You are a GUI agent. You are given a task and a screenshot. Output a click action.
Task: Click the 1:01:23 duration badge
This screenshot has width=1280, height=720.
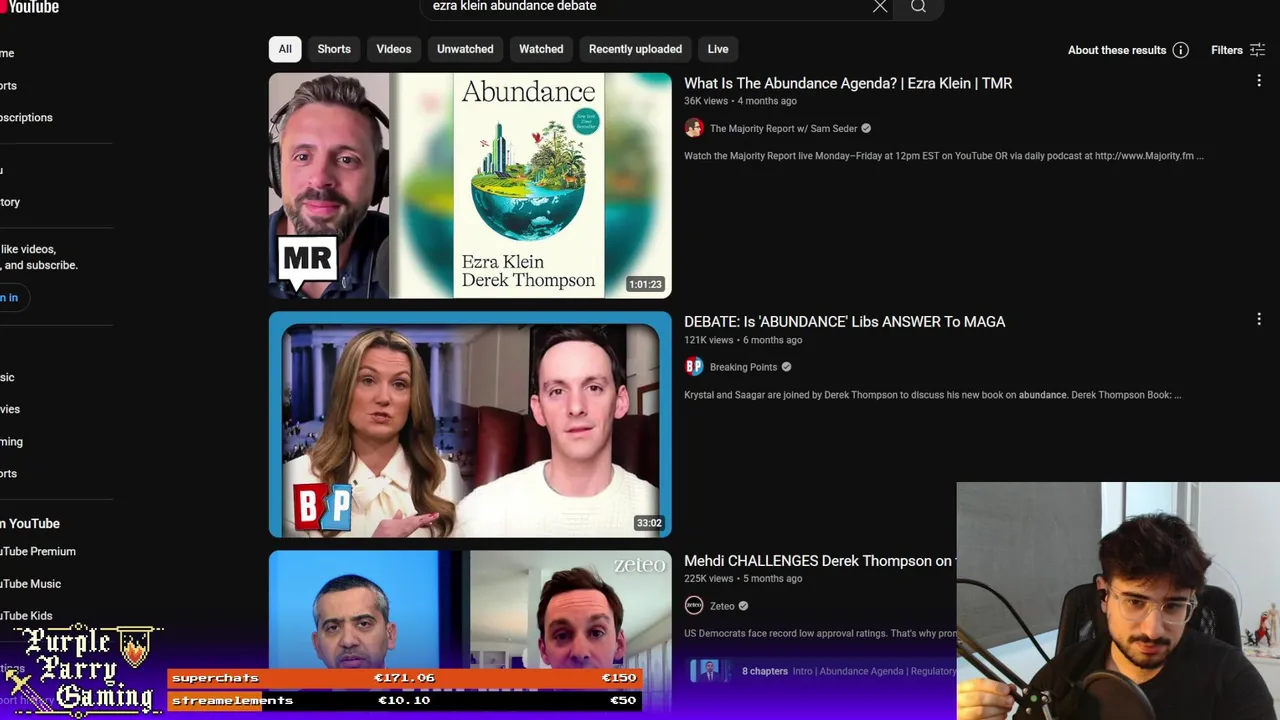point(645,284)
